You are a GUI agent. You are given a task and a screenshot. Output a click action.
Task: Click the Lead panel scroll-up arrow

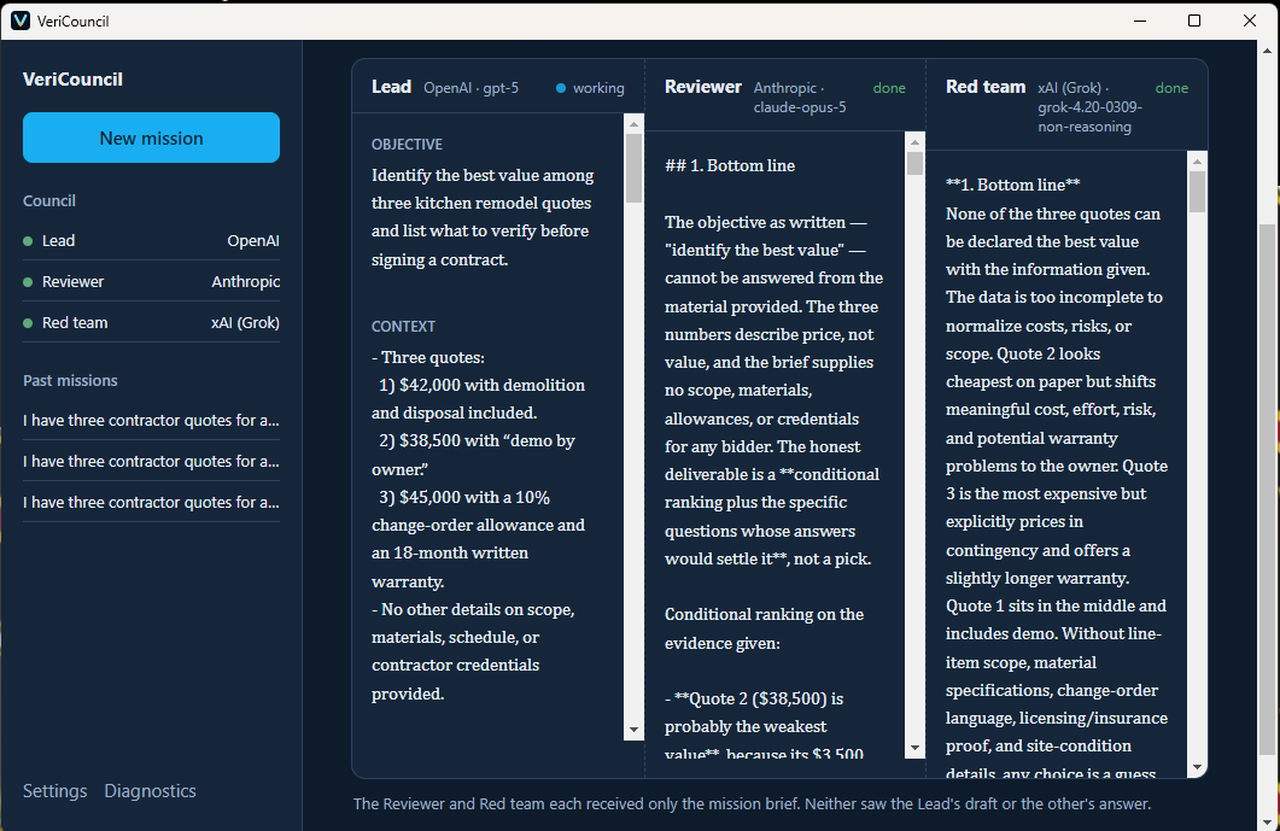click(x=634, y=124)
